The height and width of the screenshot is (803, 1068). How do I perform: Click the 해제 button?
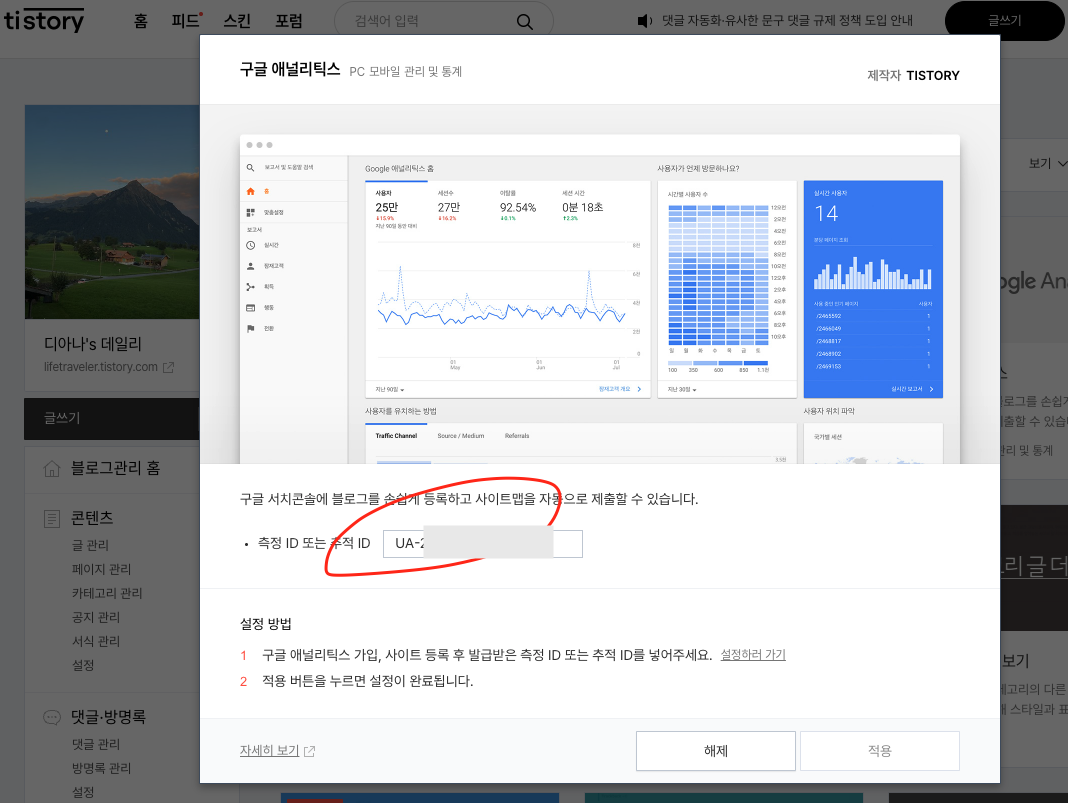click(716, 751)
